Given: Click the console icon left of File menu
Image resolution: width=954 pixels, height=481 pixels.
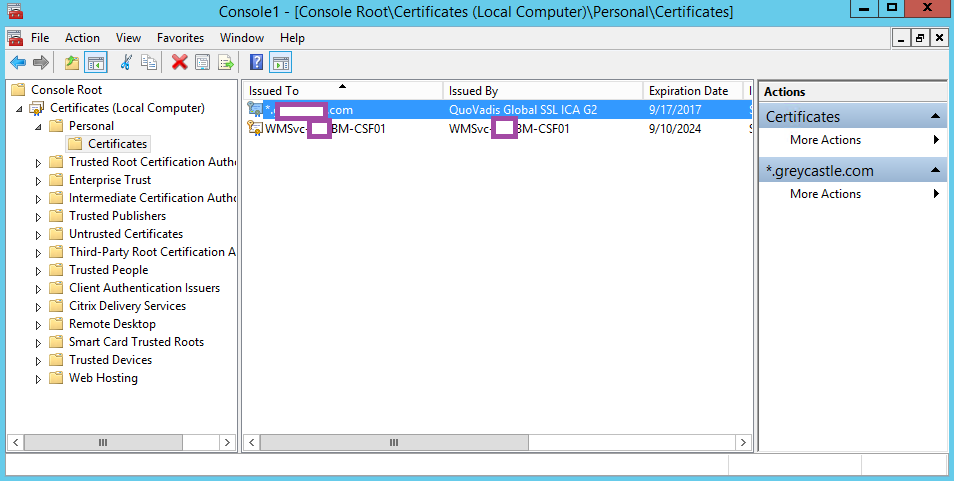Looking at the screenshot, I should [x=15, y=38].
